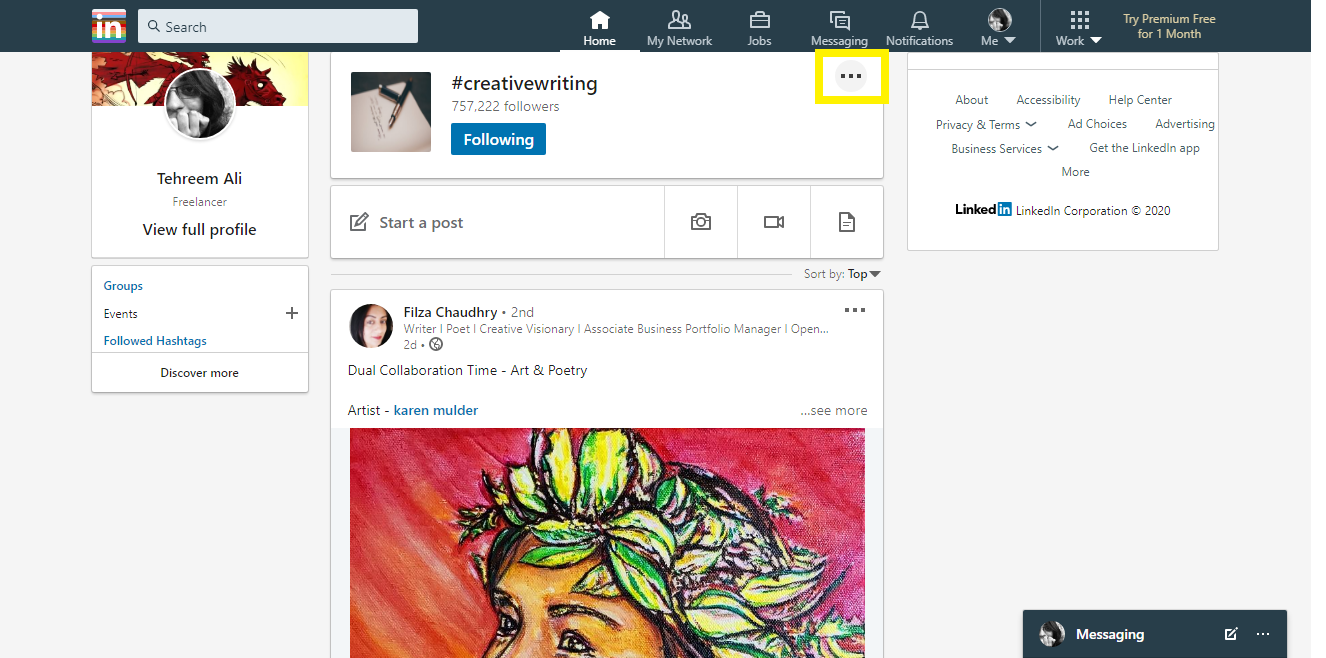
Task: Open the Ad Choices footer link
Action: tap(1097, 124)
